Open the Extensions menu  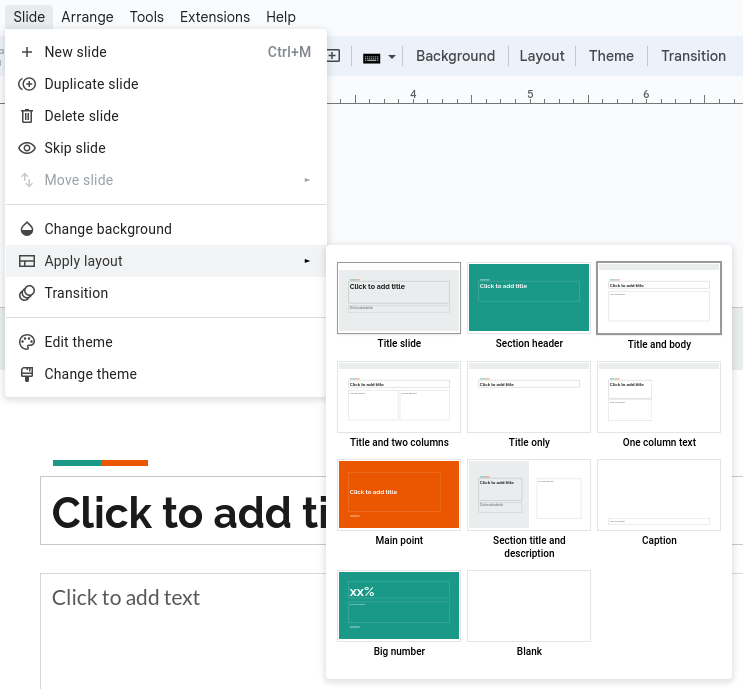click(215, 17)
